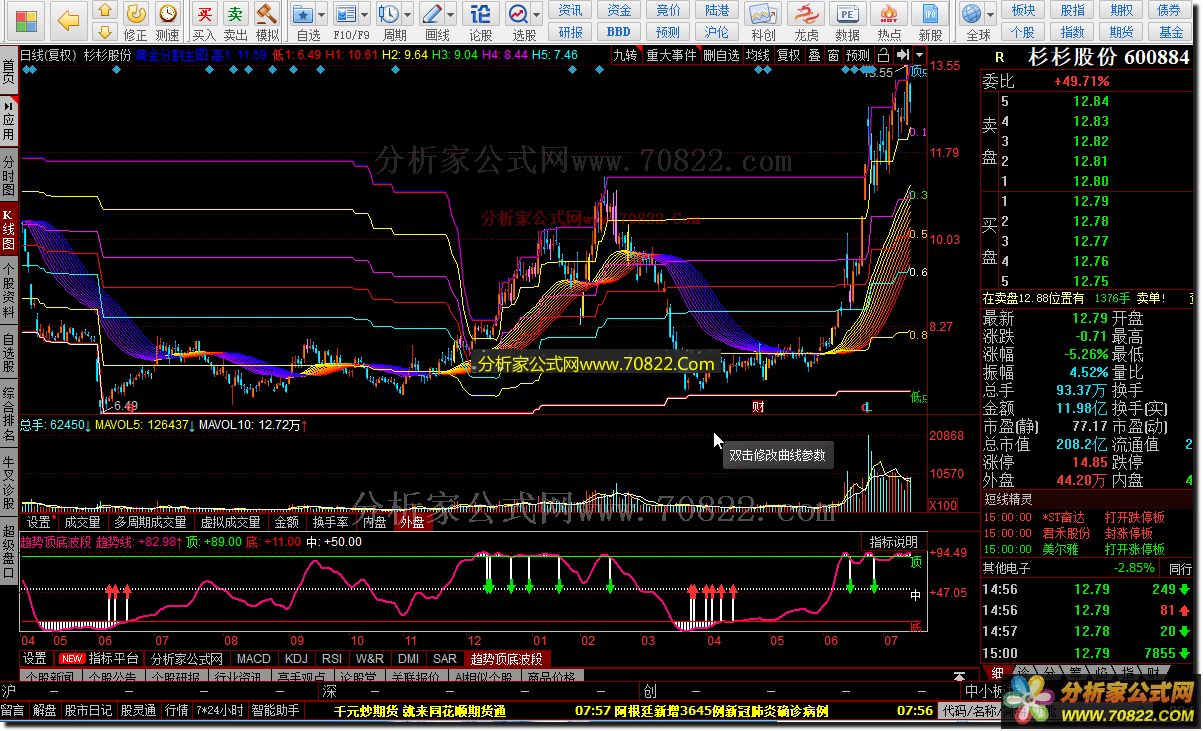Open the 选股 stock screener icon
Image resolution: width=1203 pixels, height=731 pixels.
pyautogui.click(x=518, y=14)
